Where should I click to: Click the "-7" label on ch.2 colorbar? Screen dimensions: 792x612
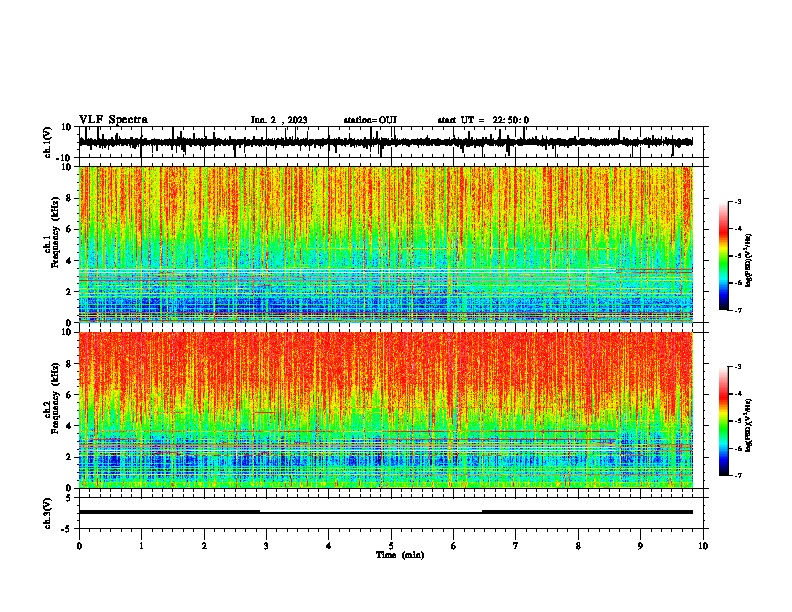(737, 476)
